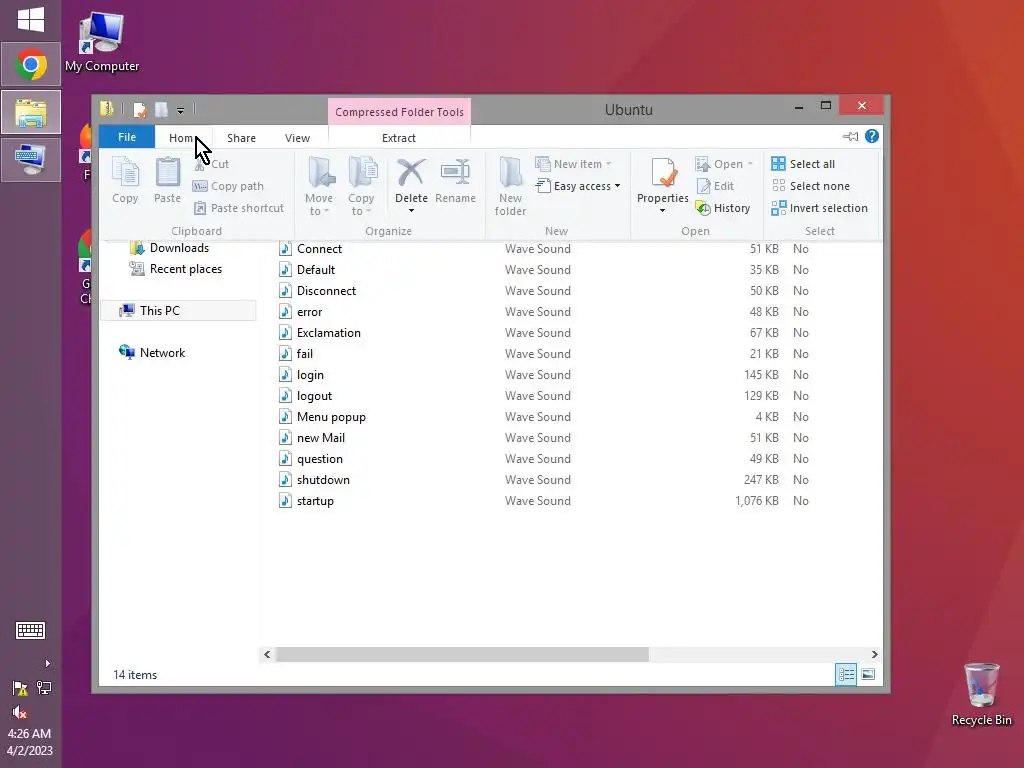
Task: Open the taskbar clock showing 4:26 AM
Action: (x=30, y=742)
